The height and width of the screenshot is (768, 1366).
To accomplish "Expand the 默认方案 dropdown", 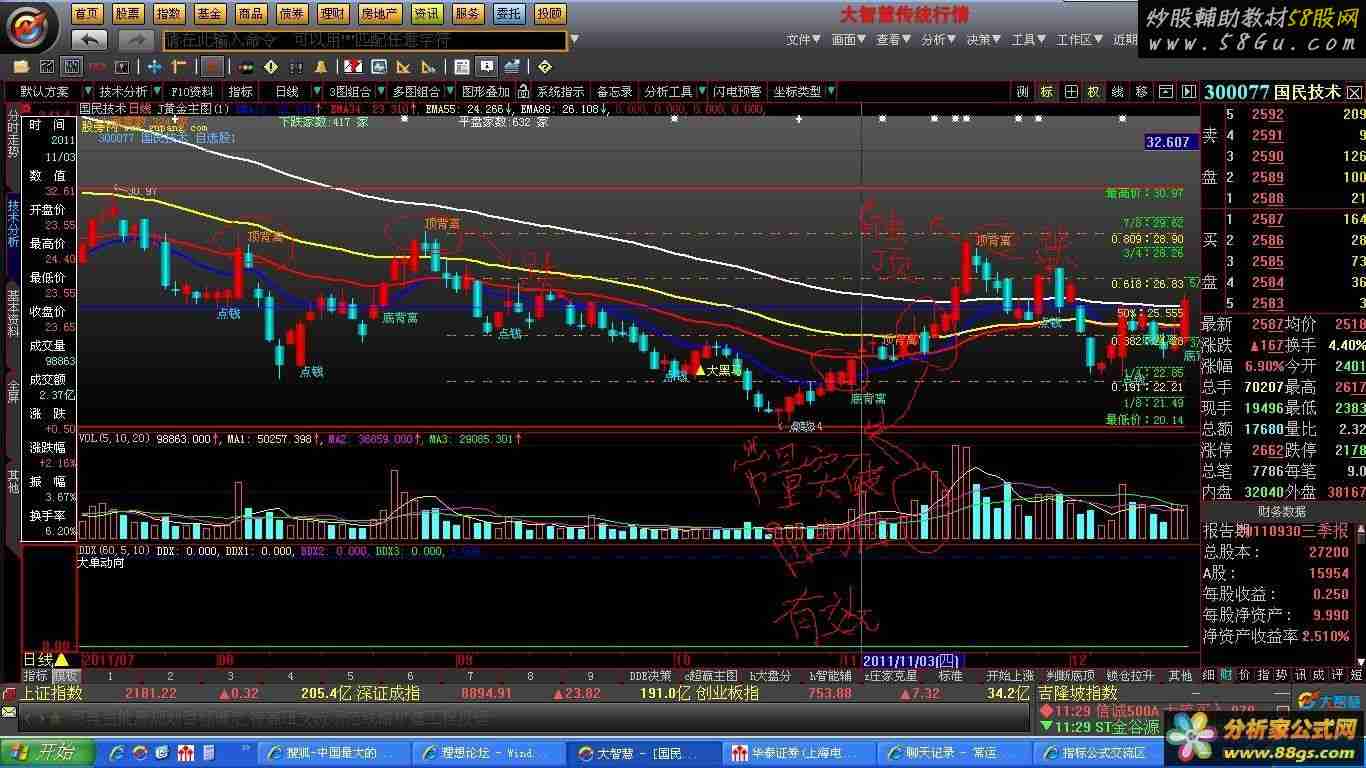I will coord(89,92).
